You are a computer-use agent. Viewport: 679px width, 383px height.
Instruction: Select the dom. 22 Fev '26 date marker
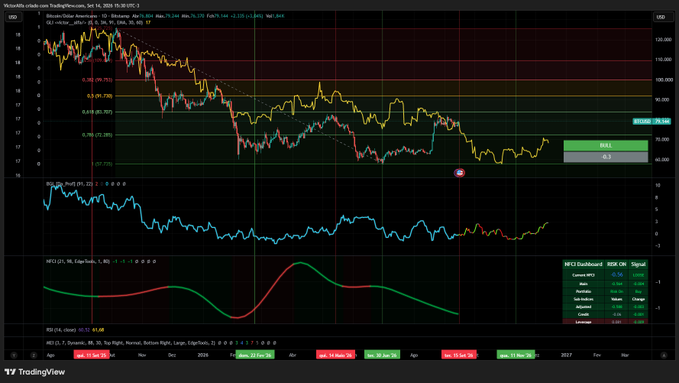pyautogui.click(x=255, y=355)
